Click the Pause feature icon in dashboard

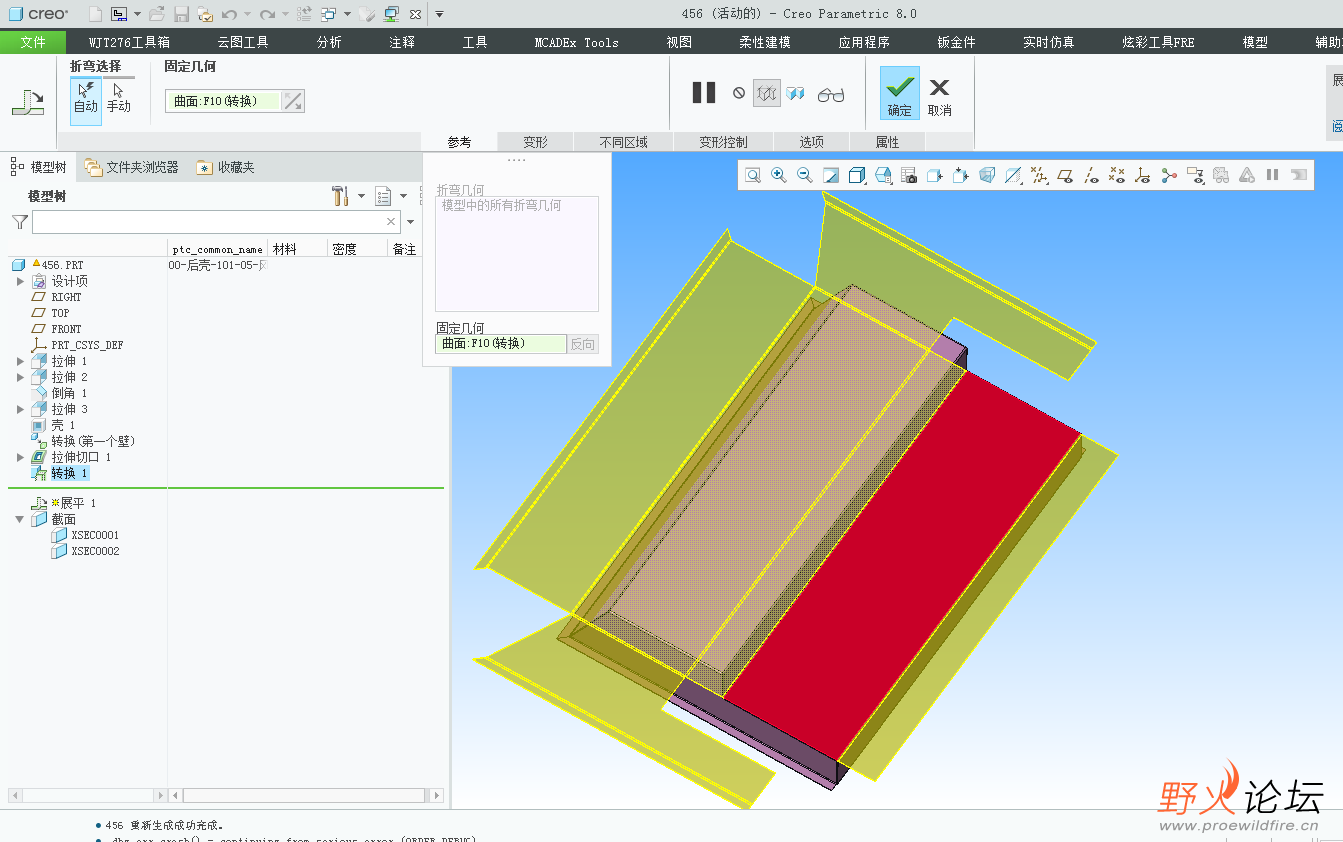704,93
